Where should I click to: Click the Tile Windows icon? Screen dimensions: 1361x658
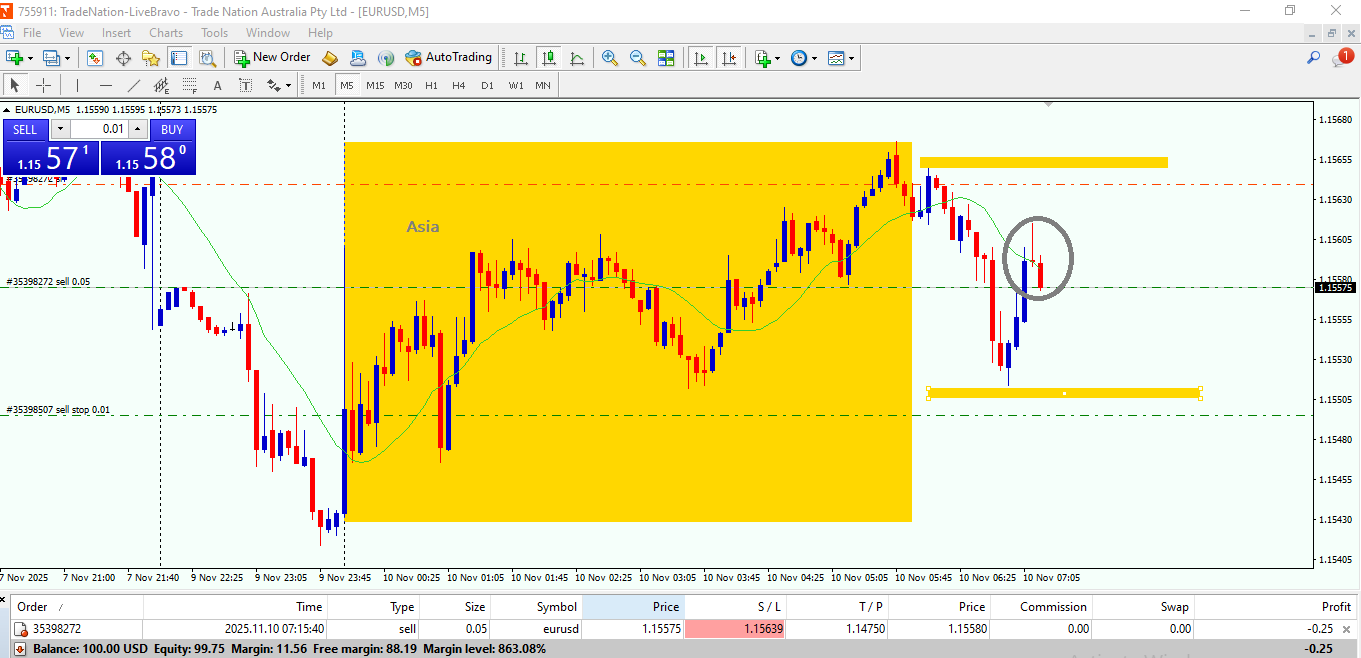(x=666, y=58)
